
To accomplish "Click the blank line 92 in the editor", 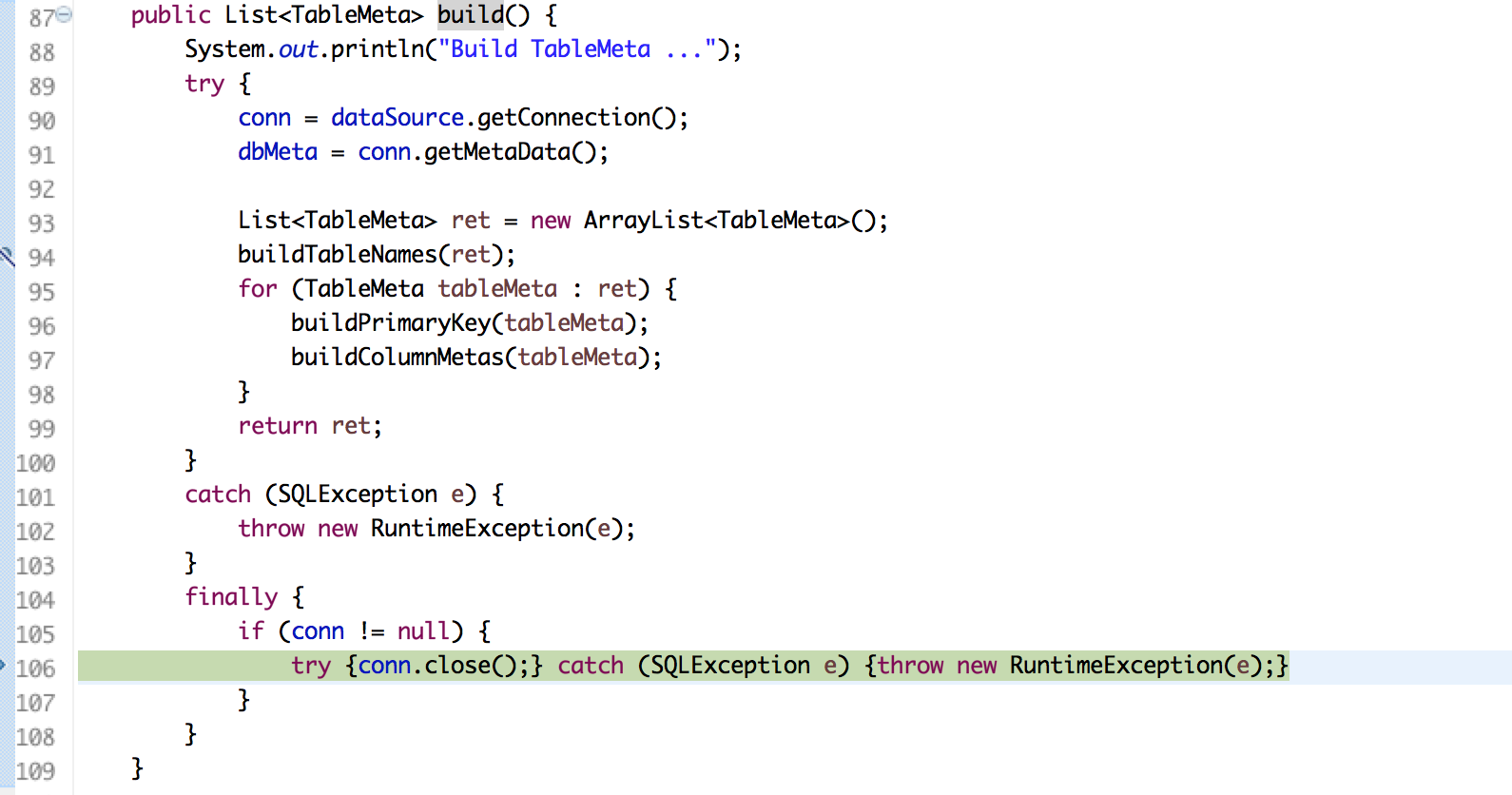I will point(794,186).
